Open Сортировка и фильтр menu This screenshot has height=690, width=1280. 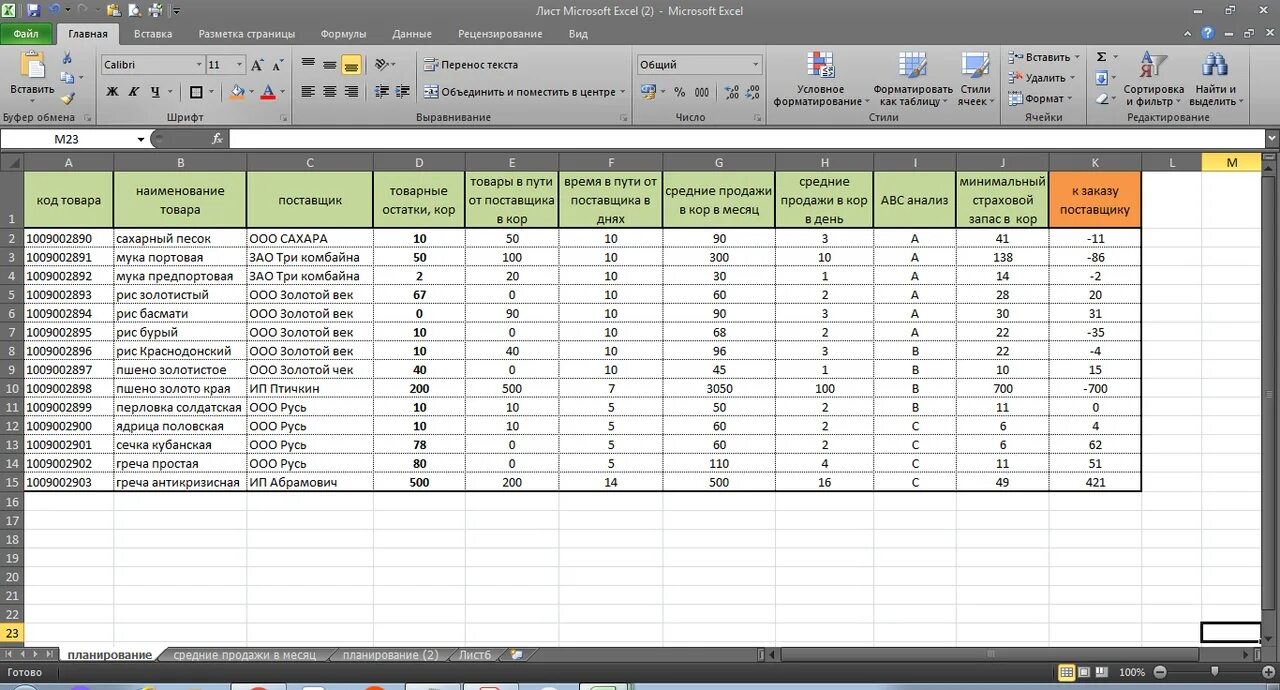tap(1154, 80)
